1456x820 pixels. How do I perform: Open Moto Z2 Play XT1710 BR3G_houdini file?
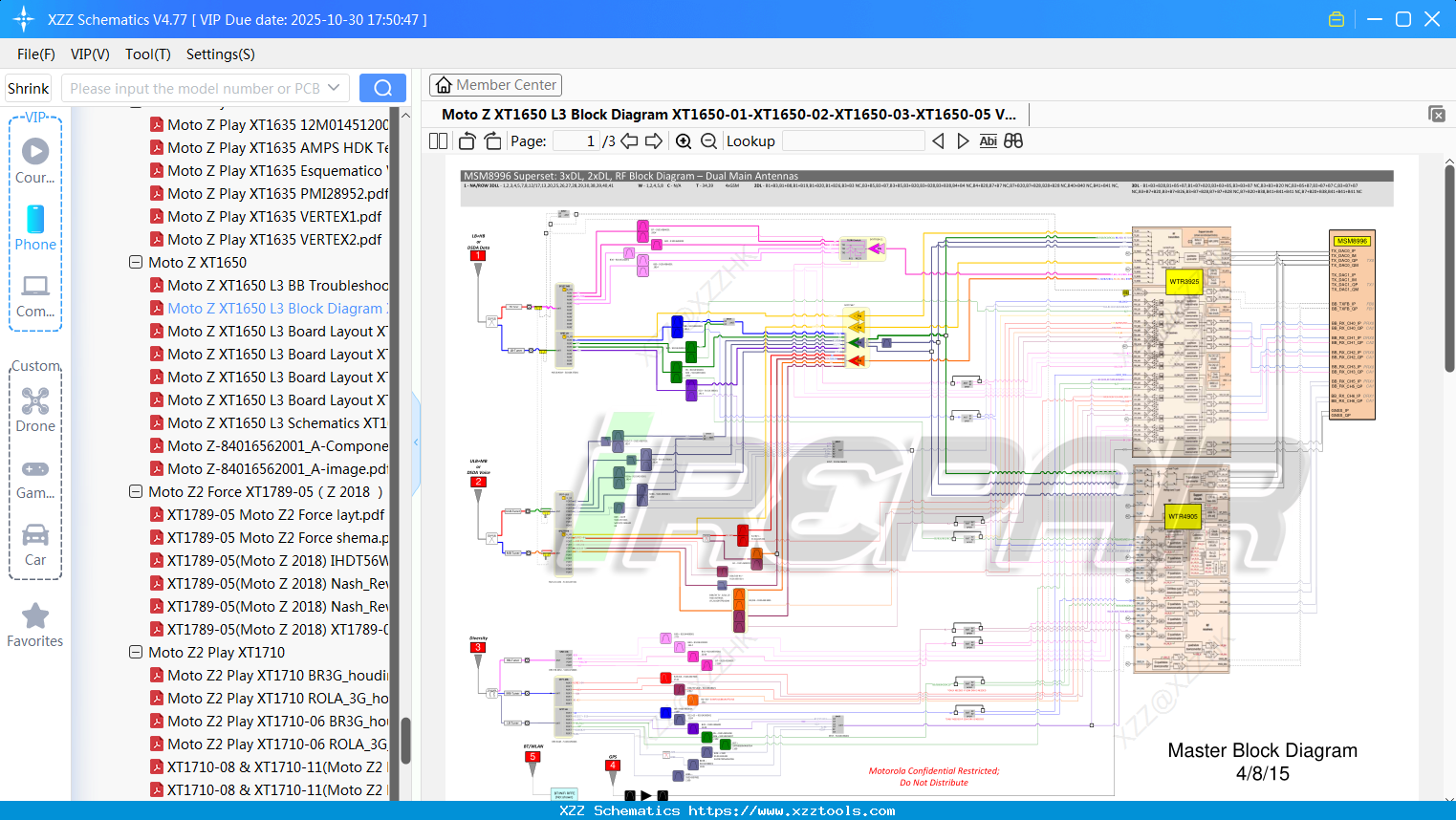278,675
